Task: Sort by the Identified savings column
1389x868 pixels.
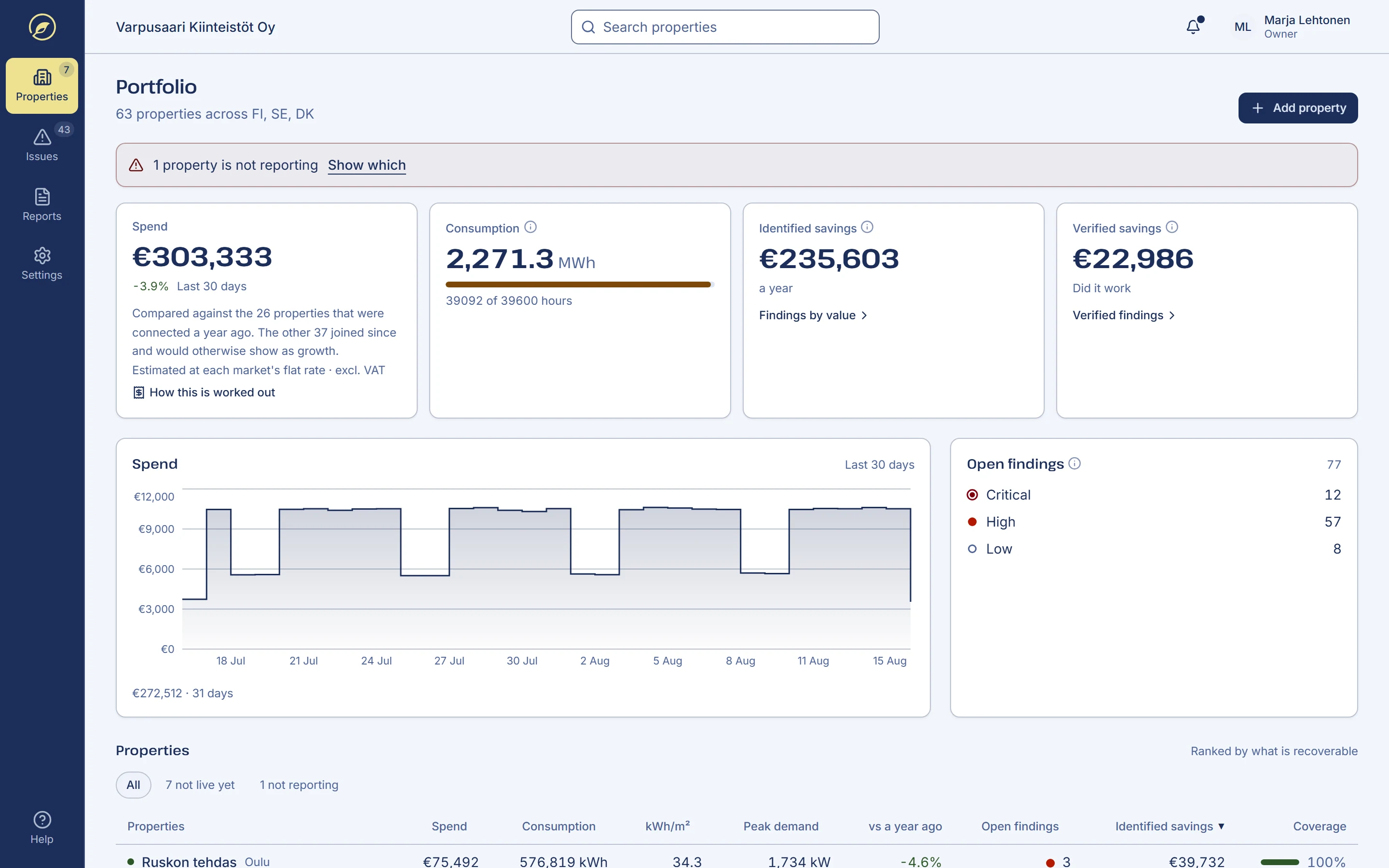Action: click(x=1169, y=826)
